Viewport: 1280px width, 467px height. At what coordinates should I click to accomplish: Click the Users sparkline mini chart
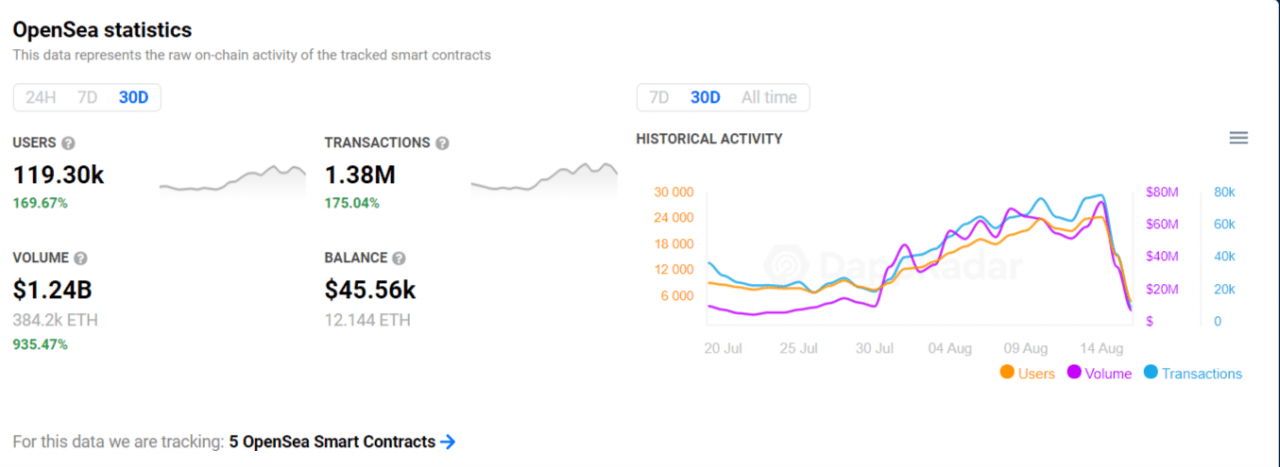232,178
